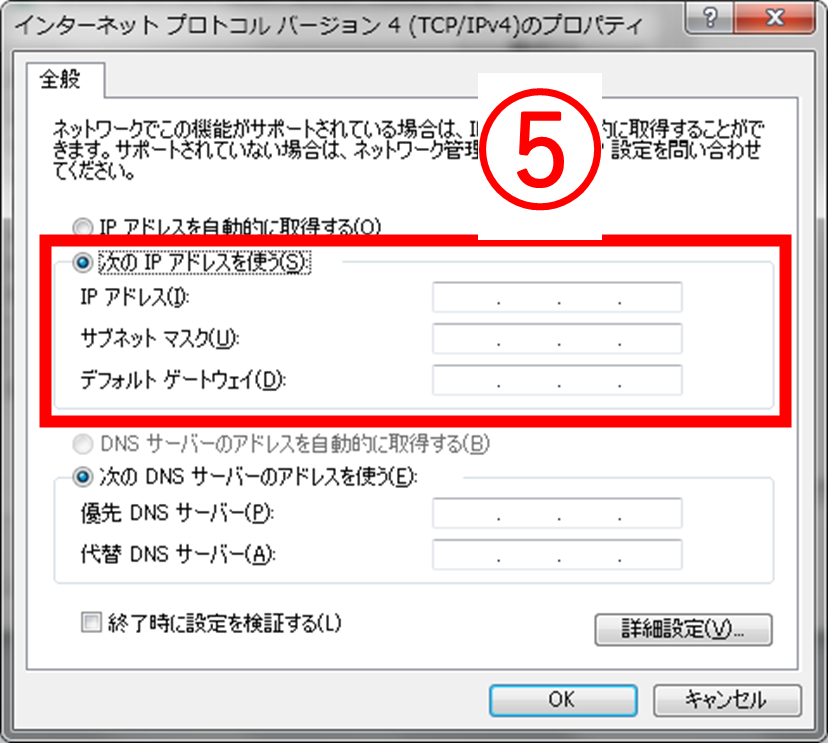Image resolution: width=828 pixels, height=743 pixels.
Task: Click the 代替 DNS サーバー input field
Action: pyautogui.click(x=557, y=554)
